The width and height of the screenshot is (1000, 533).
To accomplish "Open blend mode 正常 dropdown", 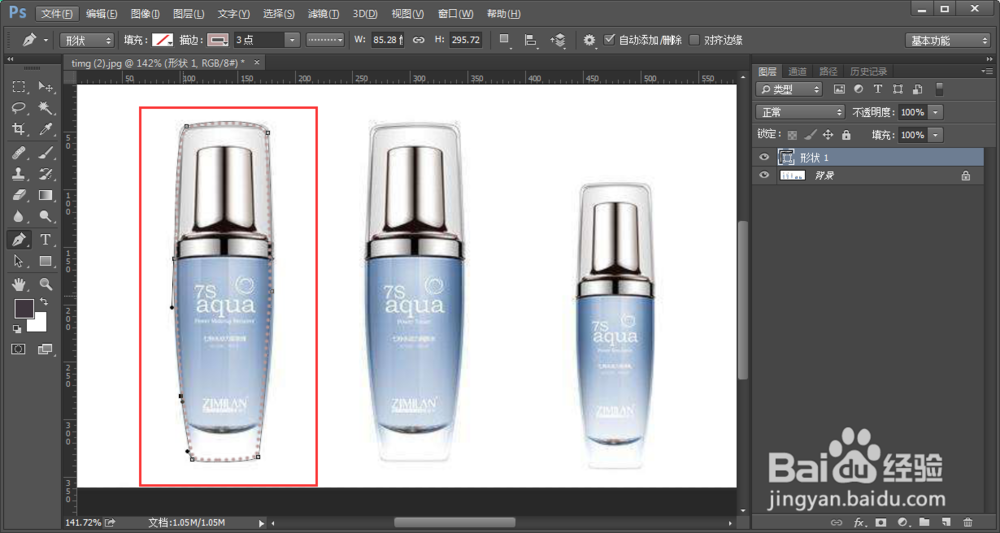I will coord(800,112).
